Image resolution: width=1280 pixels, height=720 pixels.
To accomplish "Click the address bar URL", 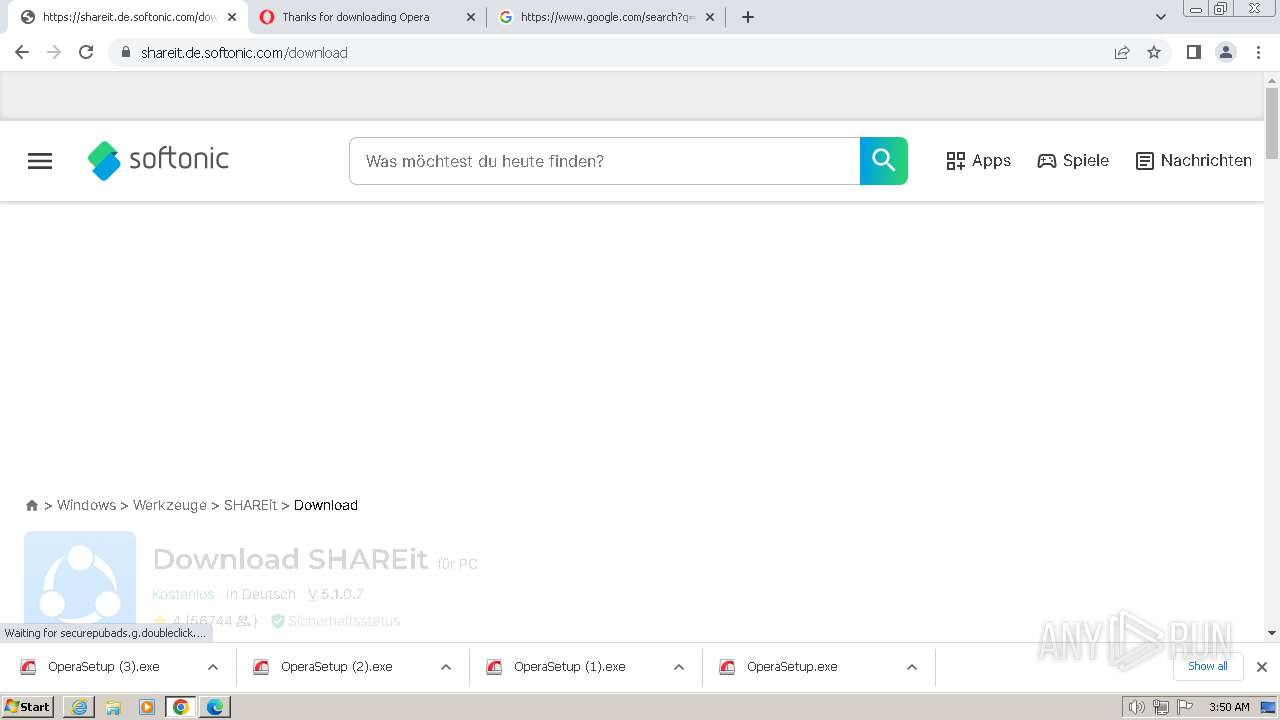I will [244, 52].
